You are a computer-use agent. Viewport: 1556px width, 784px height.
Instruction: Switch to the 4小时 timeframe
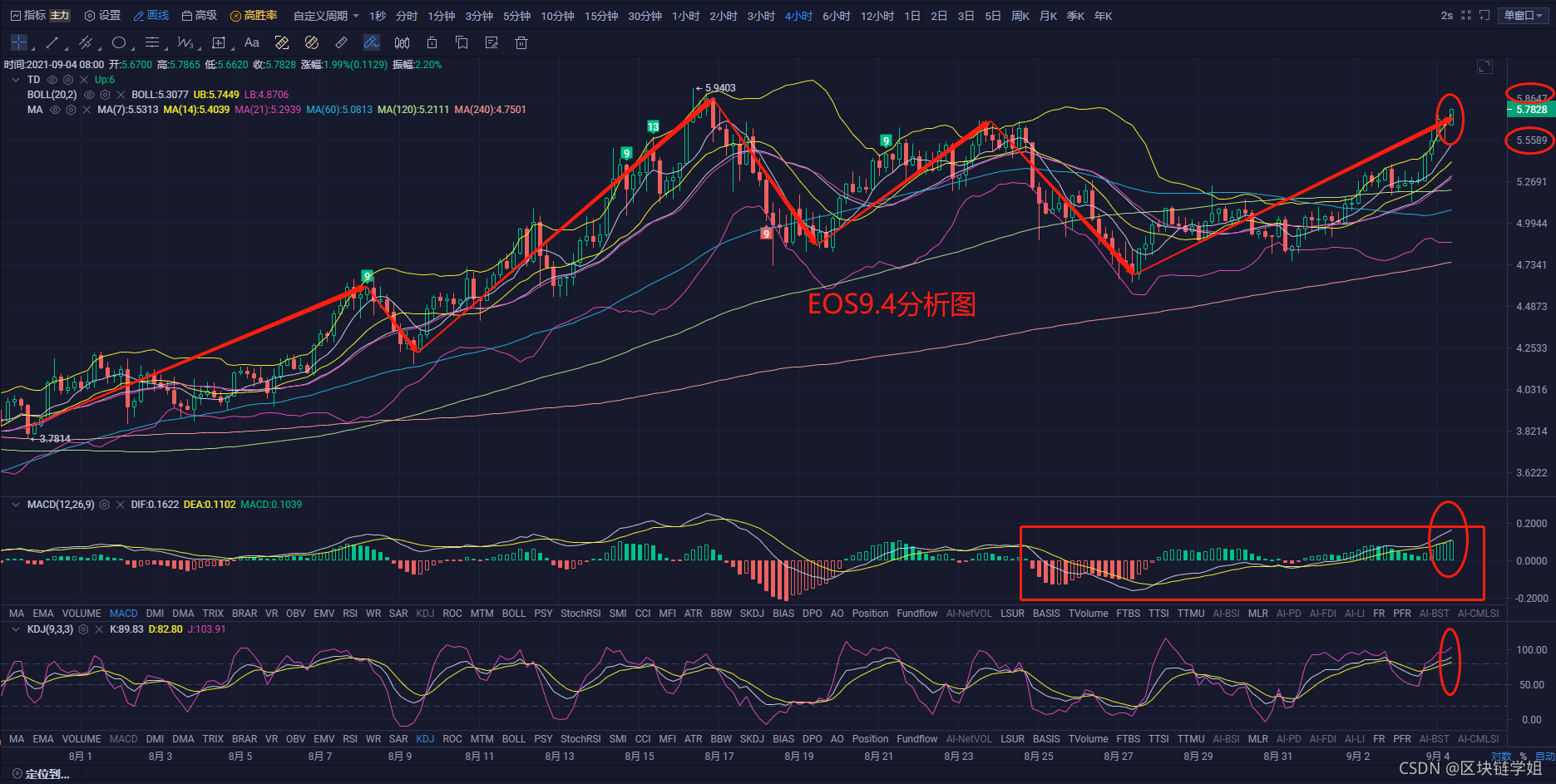tap(798, 16)
